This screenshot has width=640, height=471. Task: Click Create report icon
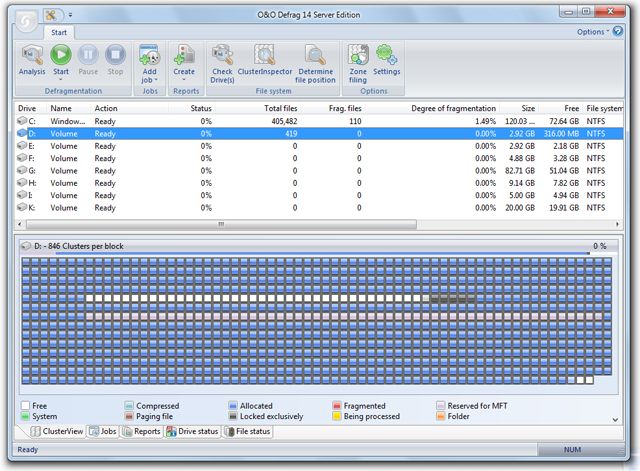184,55
